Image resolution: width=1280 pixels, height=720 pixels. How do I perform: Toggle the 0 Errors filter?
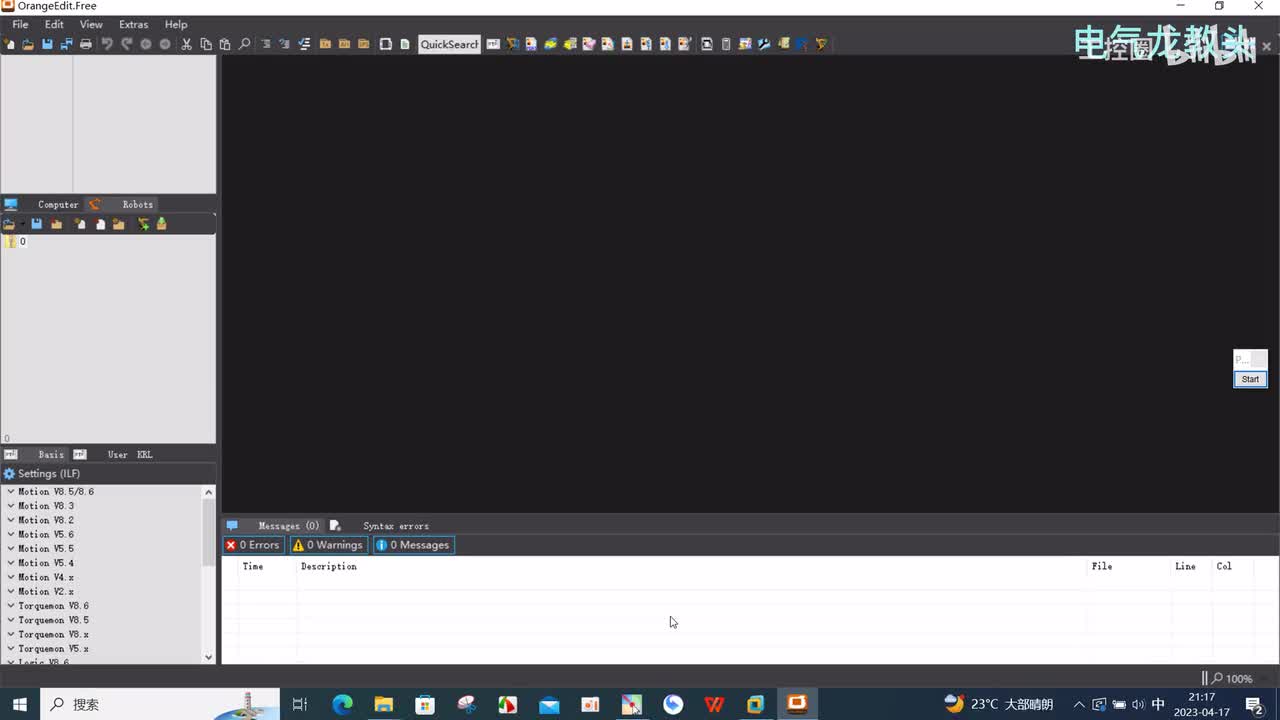click(x=253, y=545)
